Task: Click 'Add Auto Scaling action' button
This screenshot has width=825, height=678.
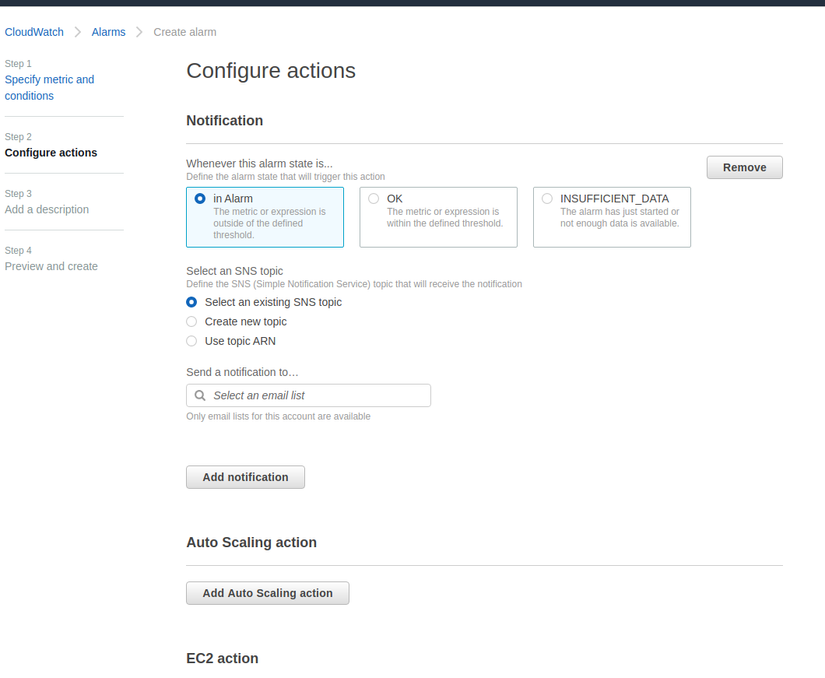Action: point(267,594)
